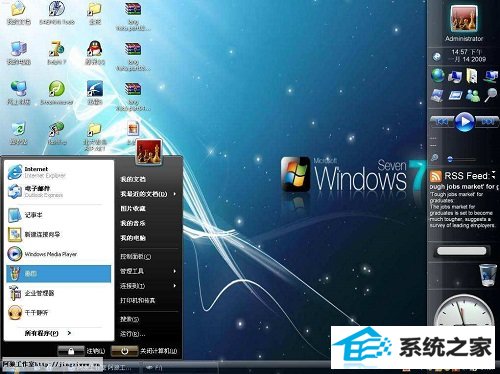Image resolution: width=500 pixels, height=374 pixels.
Task: Launch Windows Media Player from the Start menu
Action: tap(58, 254)
